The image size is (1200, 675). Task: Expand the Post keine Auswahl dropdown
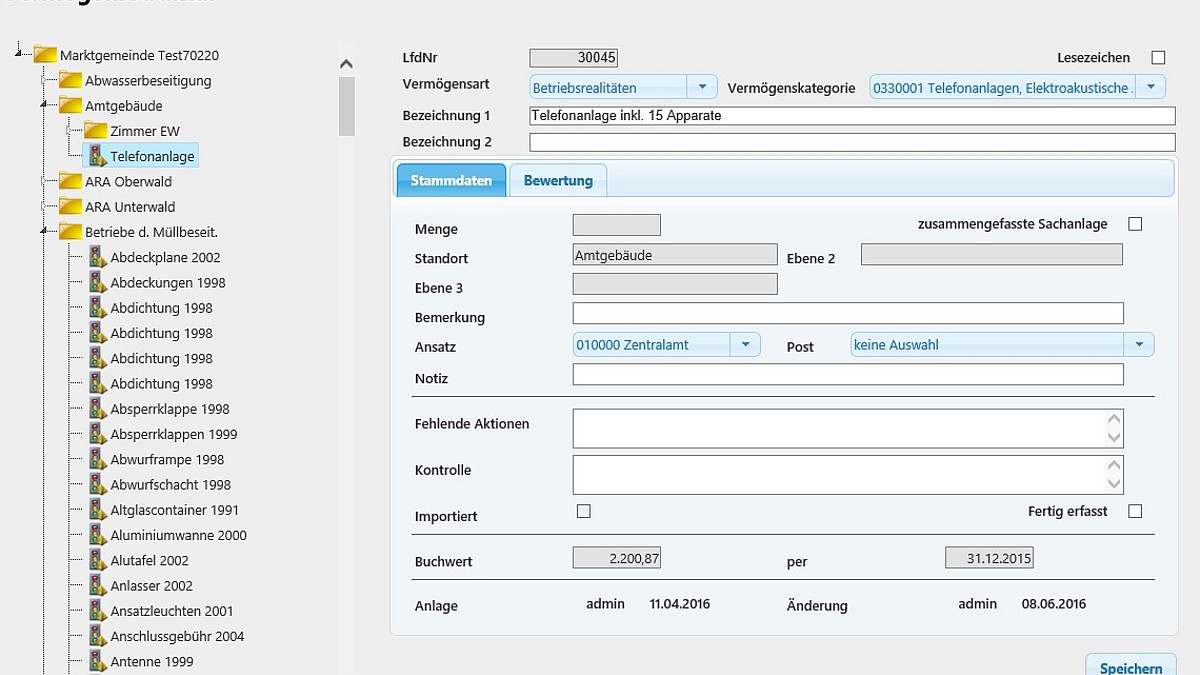[1138, 345]
